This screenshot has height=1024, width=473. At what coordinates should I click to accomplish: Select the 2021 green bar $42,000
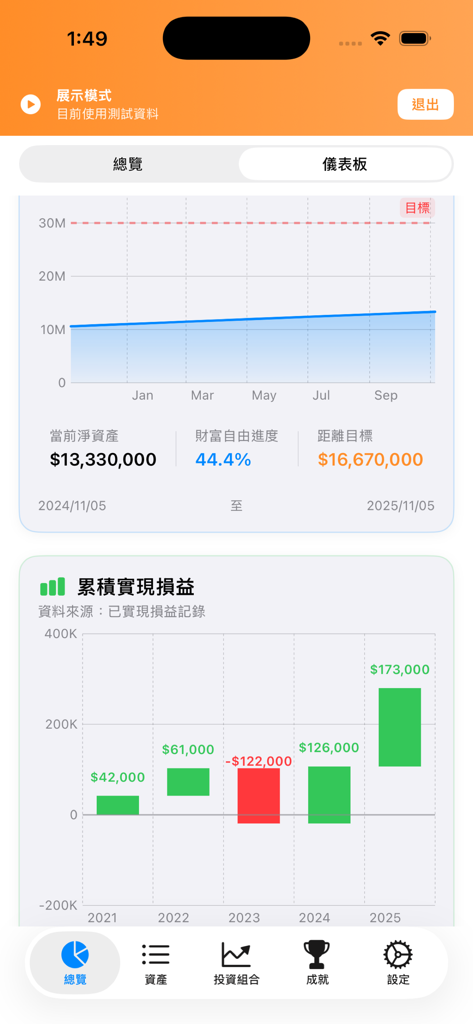(118, 805)
